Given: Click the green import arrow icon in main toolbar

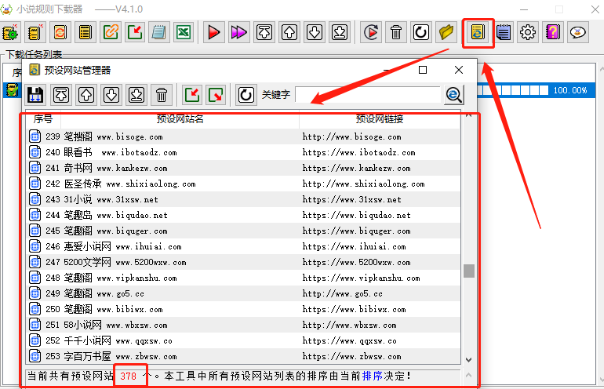Looking at the screenshot, I should click(x=135, y=32).
